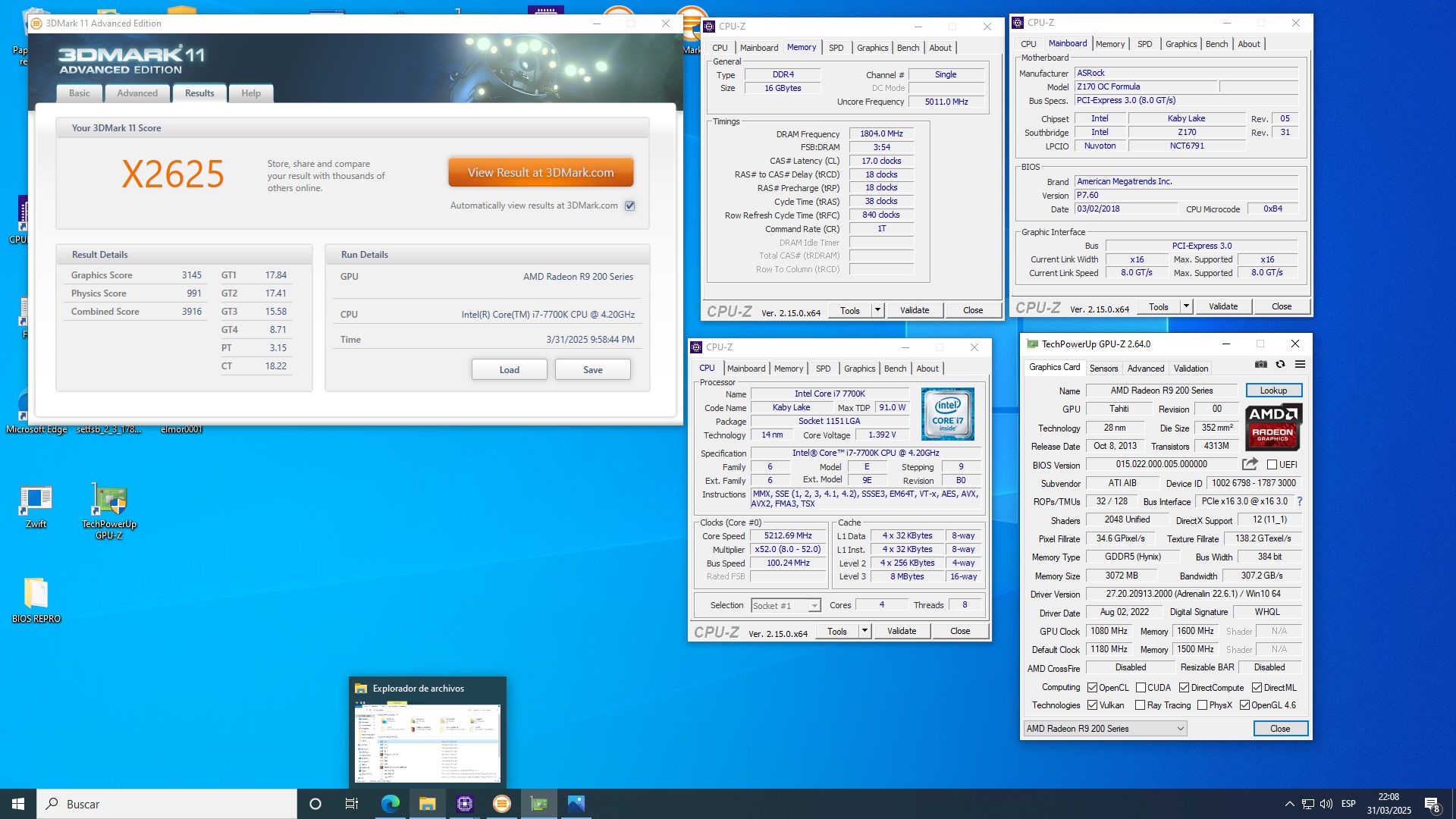Select File Explorer on the taskbar
This screenshot has width=1456, height=819.
(427, 804)
